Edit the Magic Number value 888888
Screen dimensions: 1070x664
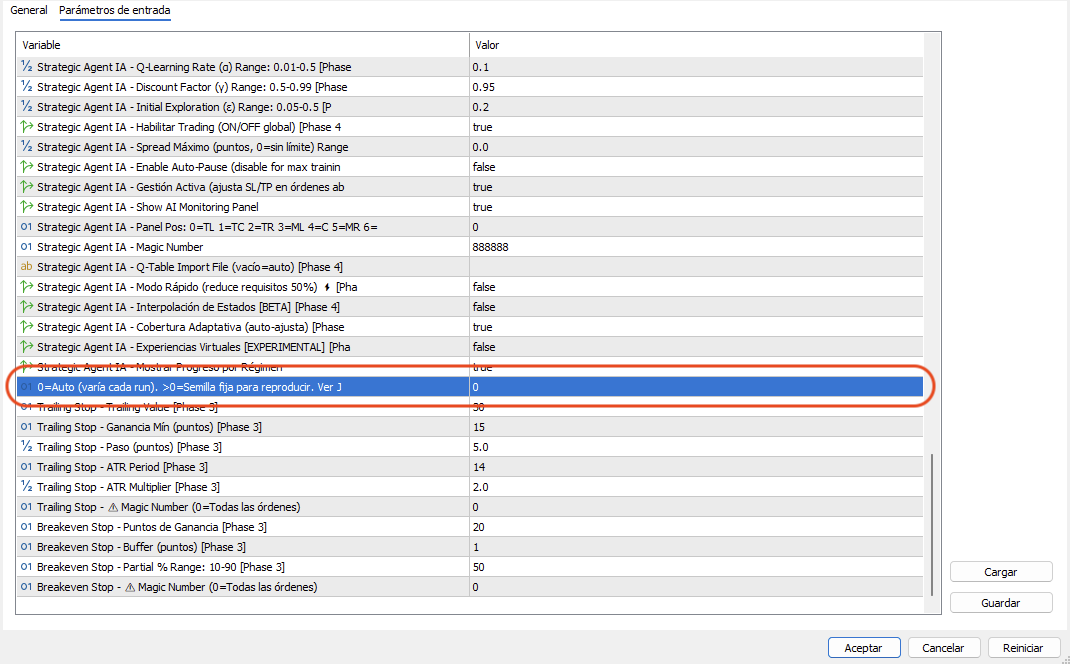695,247
